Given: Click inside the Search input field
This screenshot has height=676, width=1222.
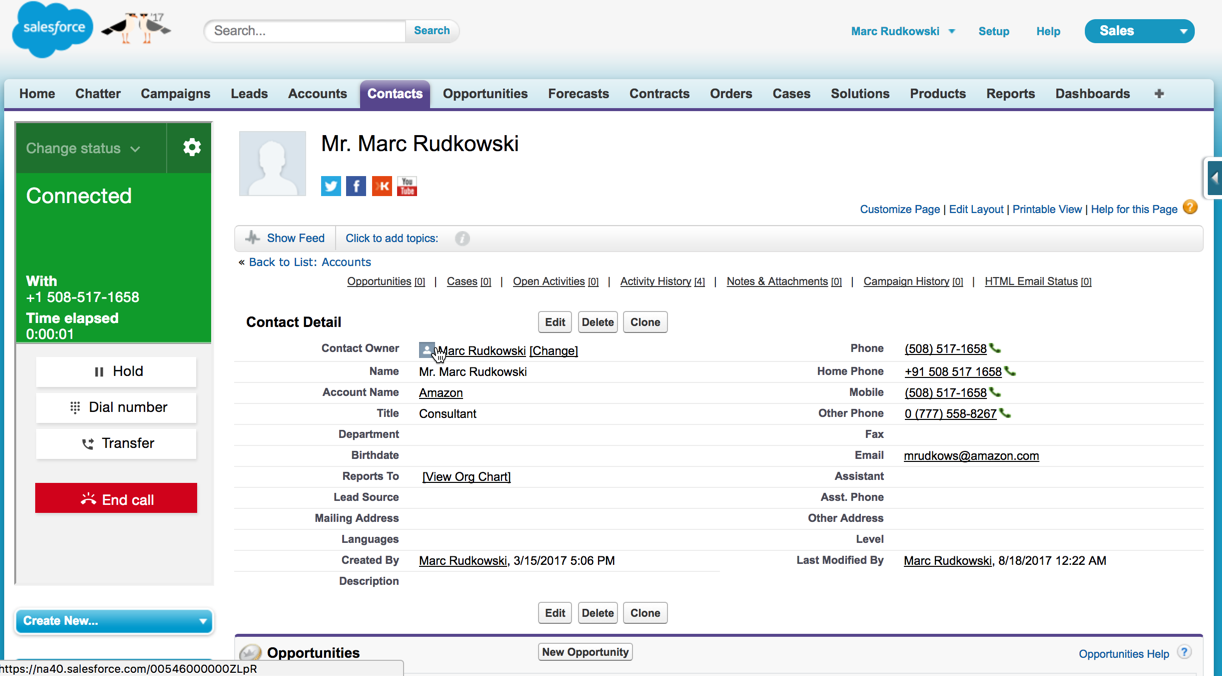Looking at the screenshot, I should click(x=305, y=31).
